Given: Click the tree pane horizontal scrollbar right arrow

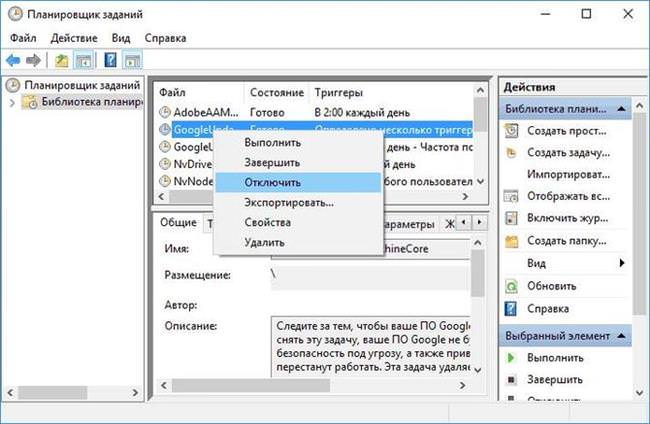Looking at the screenshot, I should pyautogui.click(x=135, y=393).
